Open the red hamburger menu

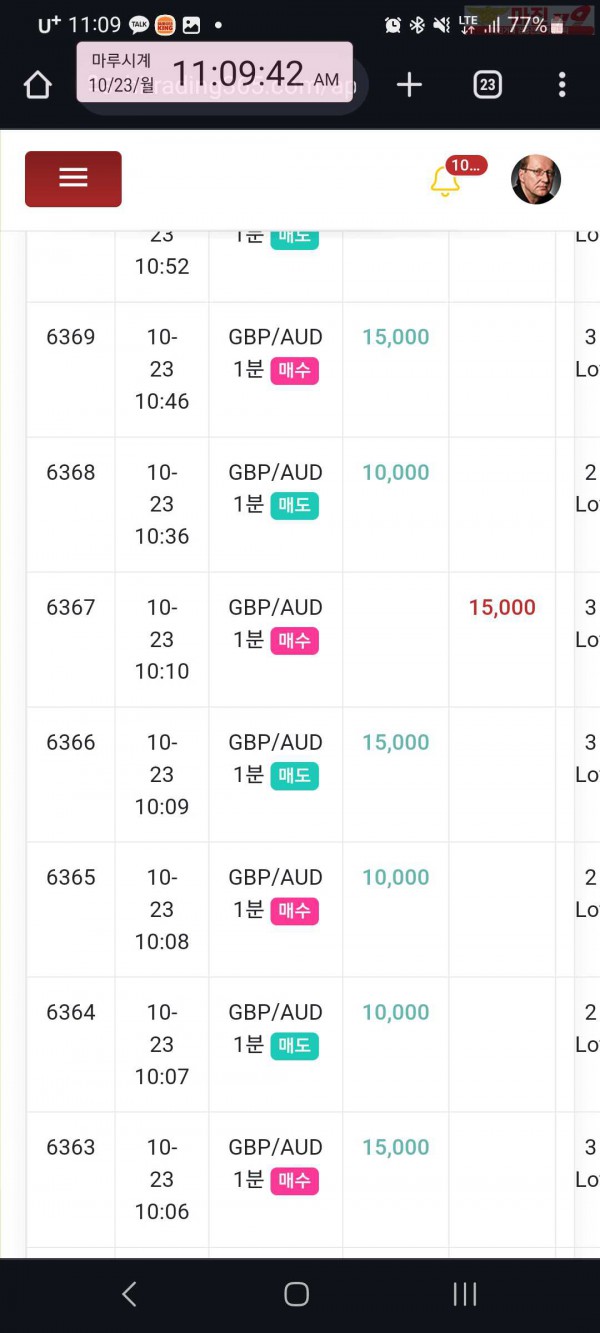point(73,179)
